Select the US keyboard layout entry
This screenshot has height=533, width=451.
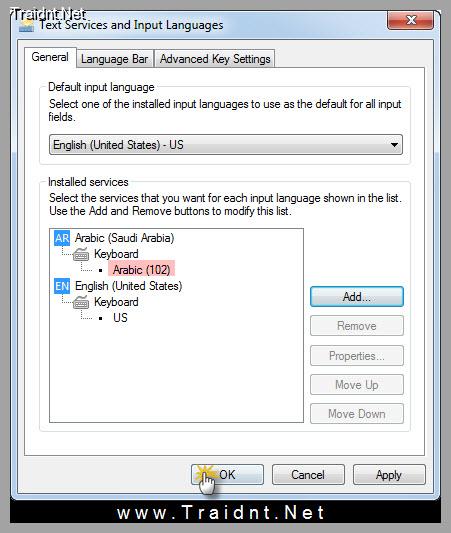point(120,318)
